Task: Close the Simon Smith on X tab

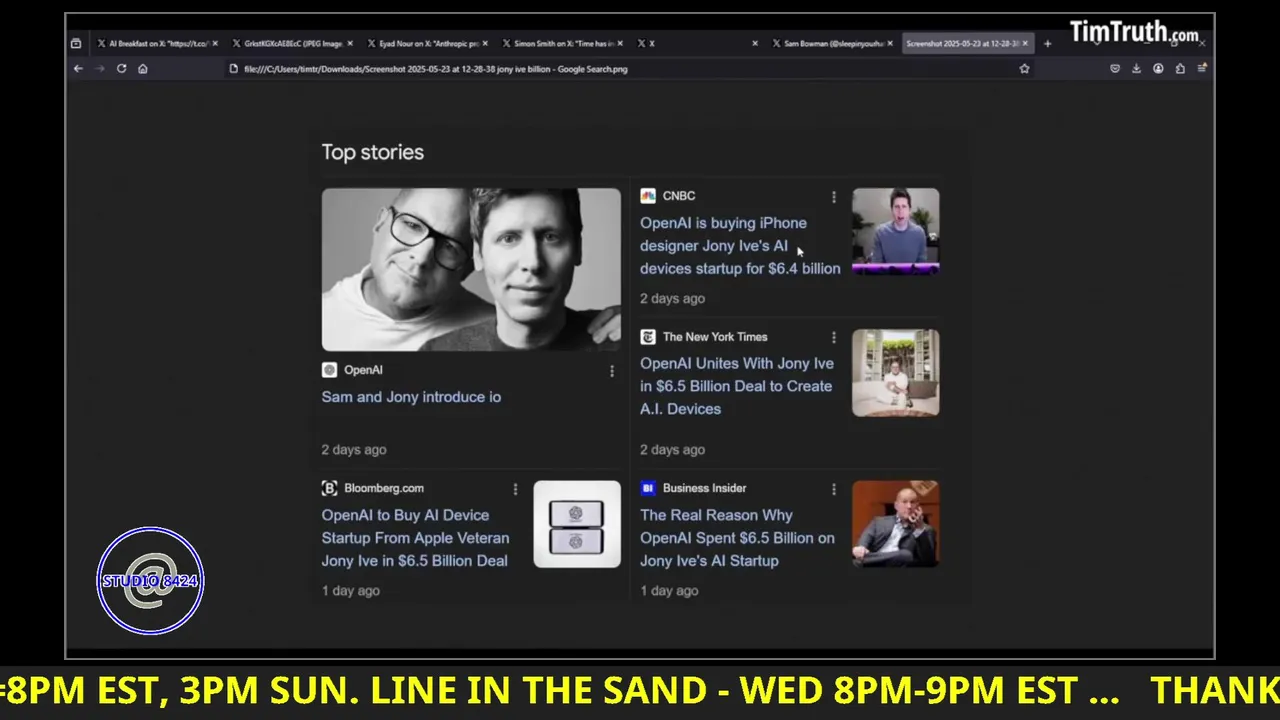Action: 620,44
